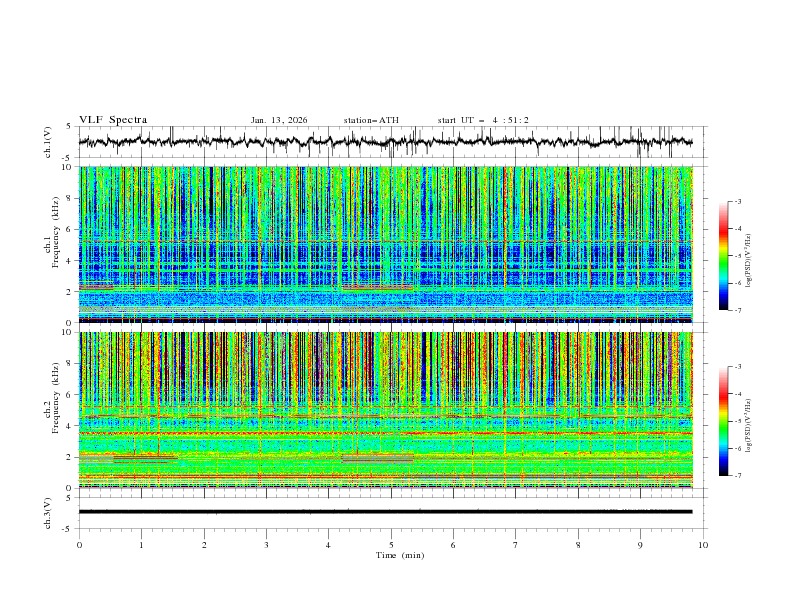Click inside the ch.2 frequency spectrogram

tap(390, 409)
